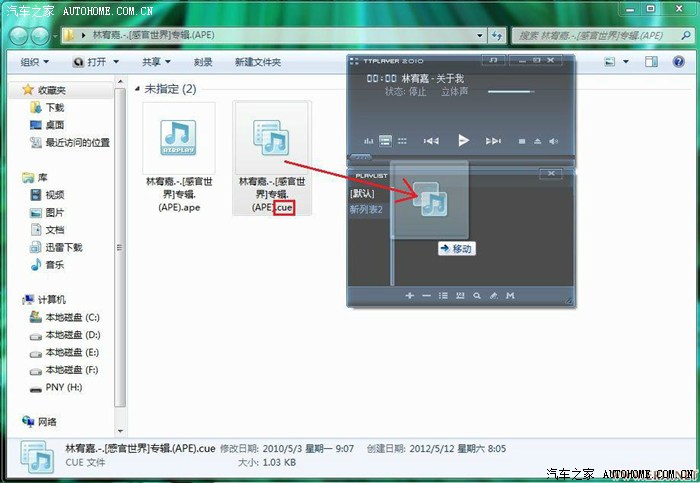Adjust the TTPlayer volume slider
The image size is (700, 483).
pyautogui.click(x=518, y=90)
